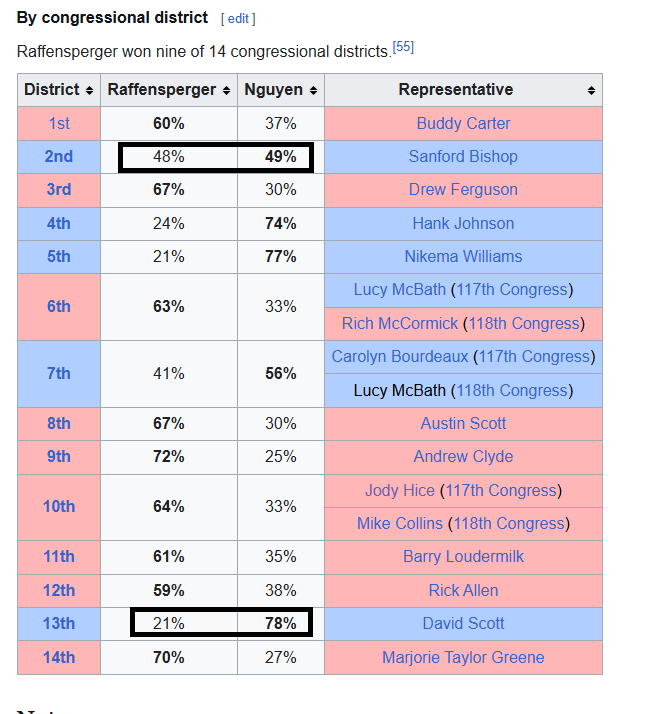Image resolution: width=655 pixels, height=714 pixels.
Task: Sort table by District column arrows
Action: point(89,90)
